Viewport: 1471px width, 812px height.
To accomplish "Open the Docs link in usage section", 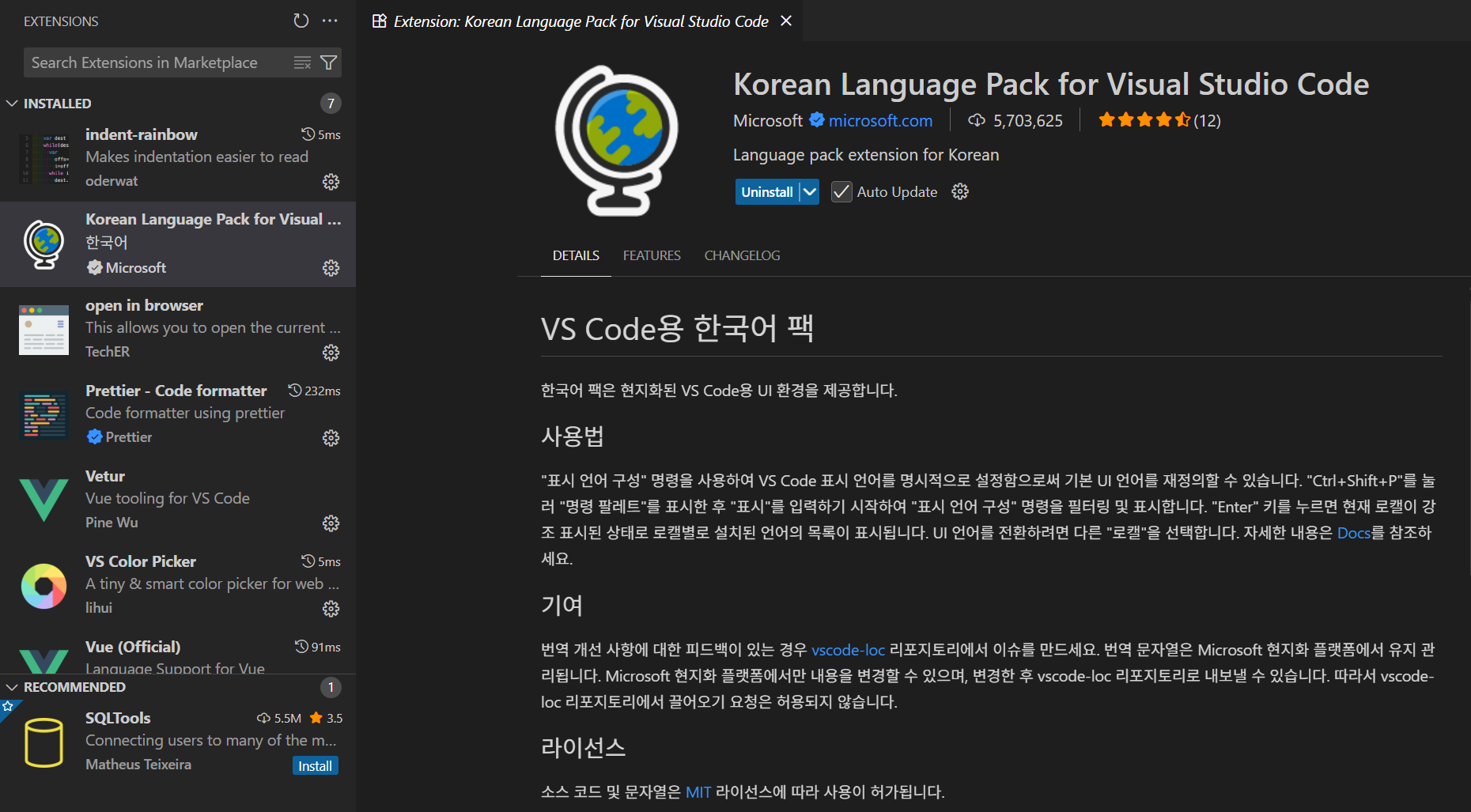I will click(1353, 533).
